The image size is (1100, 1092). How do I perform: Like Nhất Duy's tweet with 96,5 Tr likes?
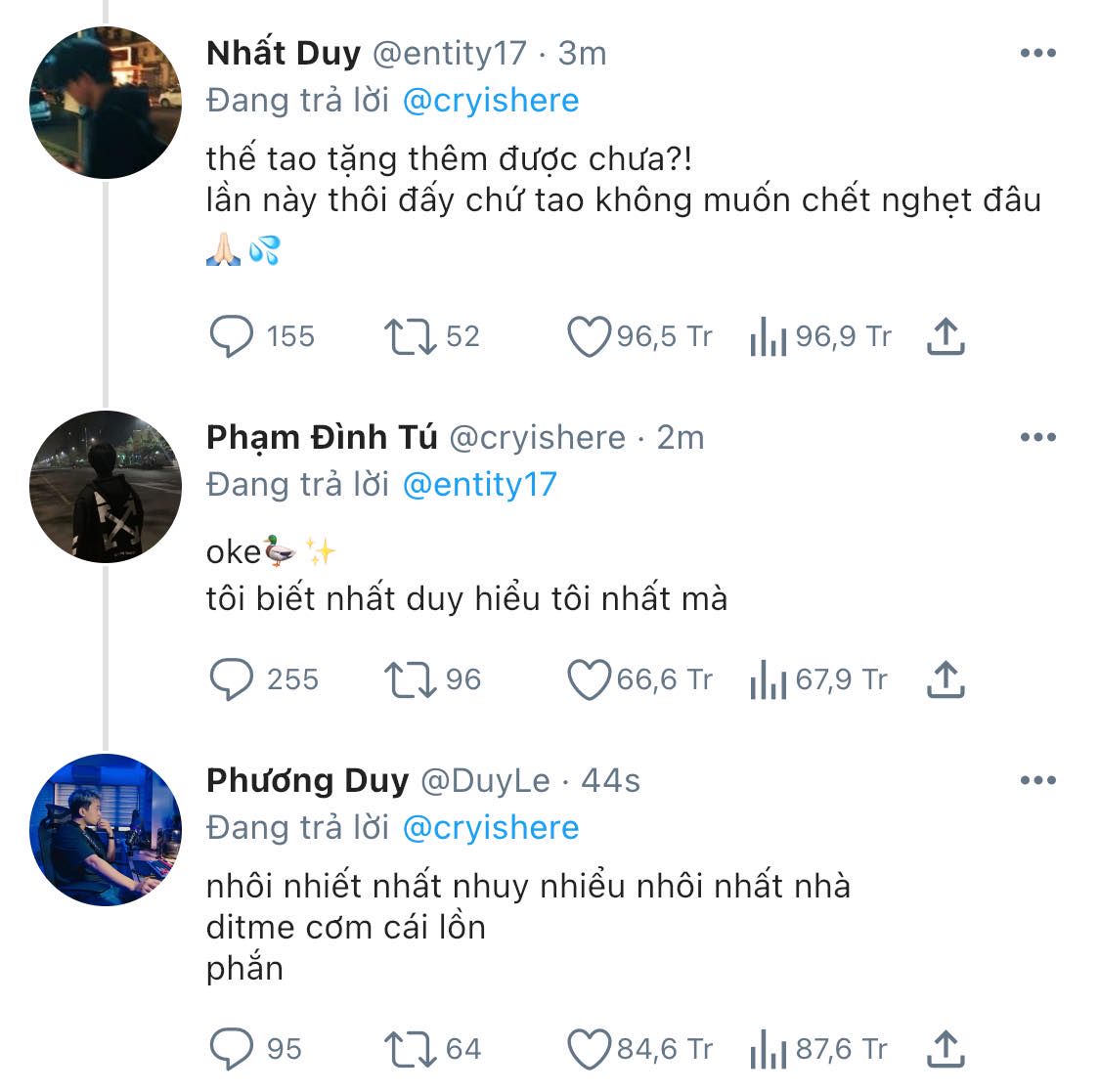coord(590,336)
